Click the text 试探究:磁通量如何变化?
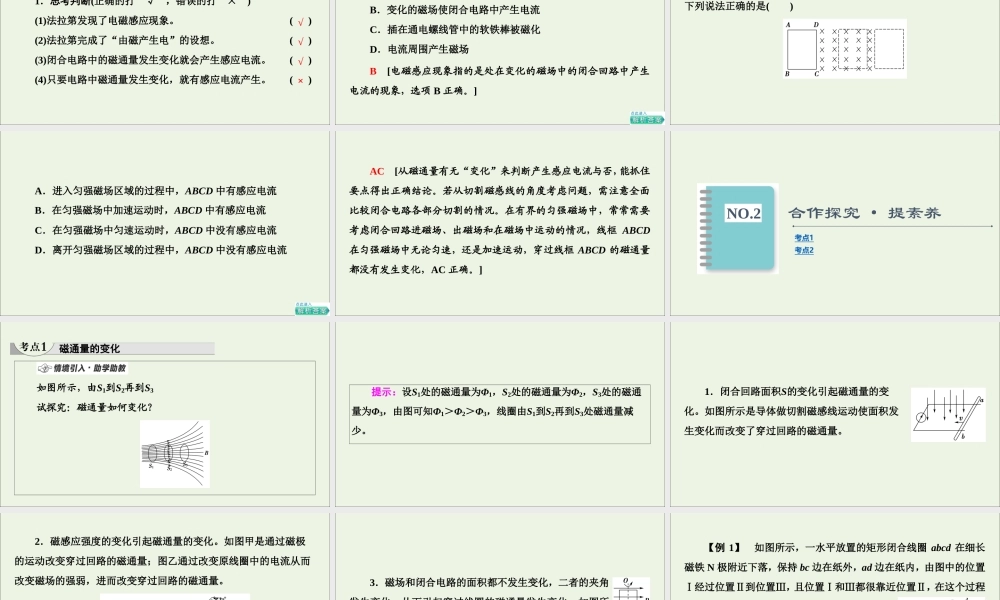This screenshot has height=600, width=1000. (94, 407)
